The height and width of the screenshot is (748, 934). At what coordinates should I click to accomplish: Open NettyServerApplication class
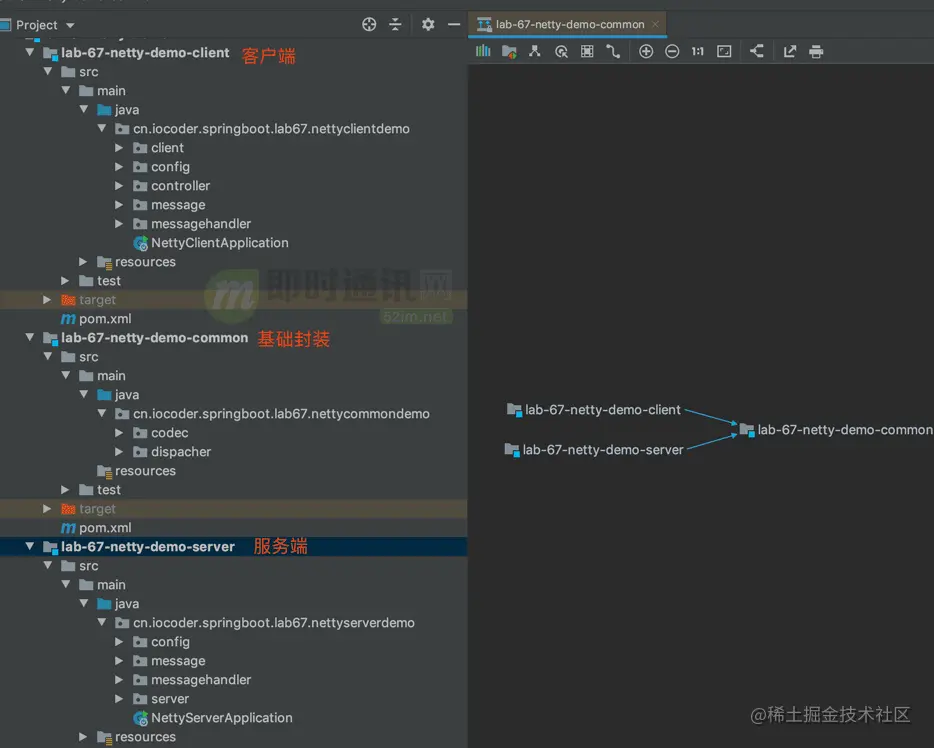222,718
